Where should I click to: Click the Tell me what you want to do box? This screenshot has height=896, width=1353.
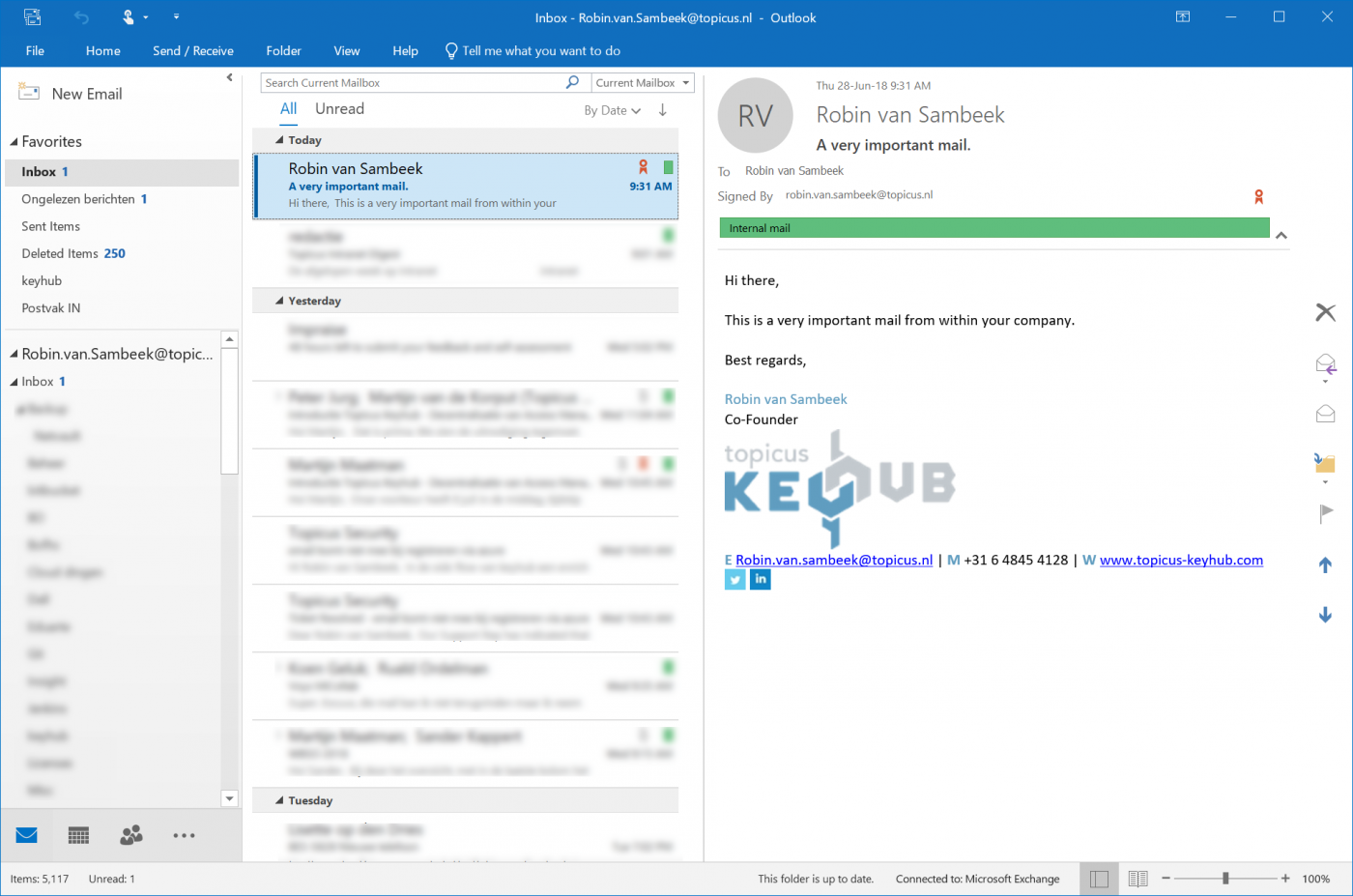click(x=533, y=51)
